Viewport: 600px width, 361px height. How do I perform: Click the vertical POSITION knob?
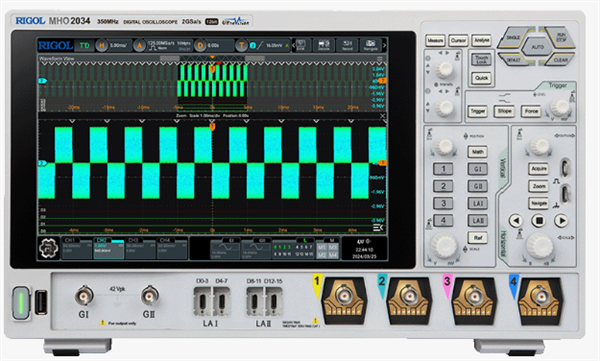(444, 146)
